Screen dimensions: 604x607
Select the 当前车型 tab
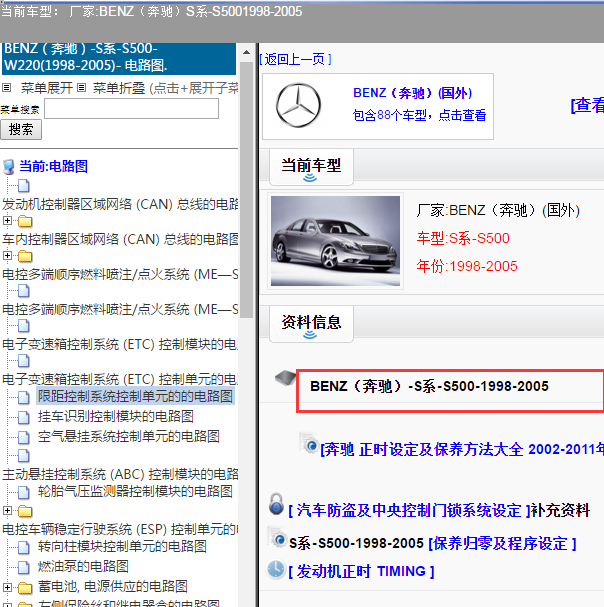[x=311, y=168]
